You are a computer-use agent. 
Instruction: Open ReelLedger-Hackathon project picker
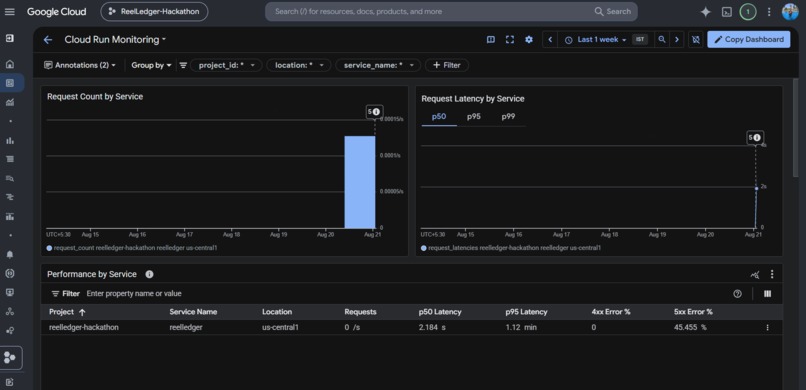[154, 12]
